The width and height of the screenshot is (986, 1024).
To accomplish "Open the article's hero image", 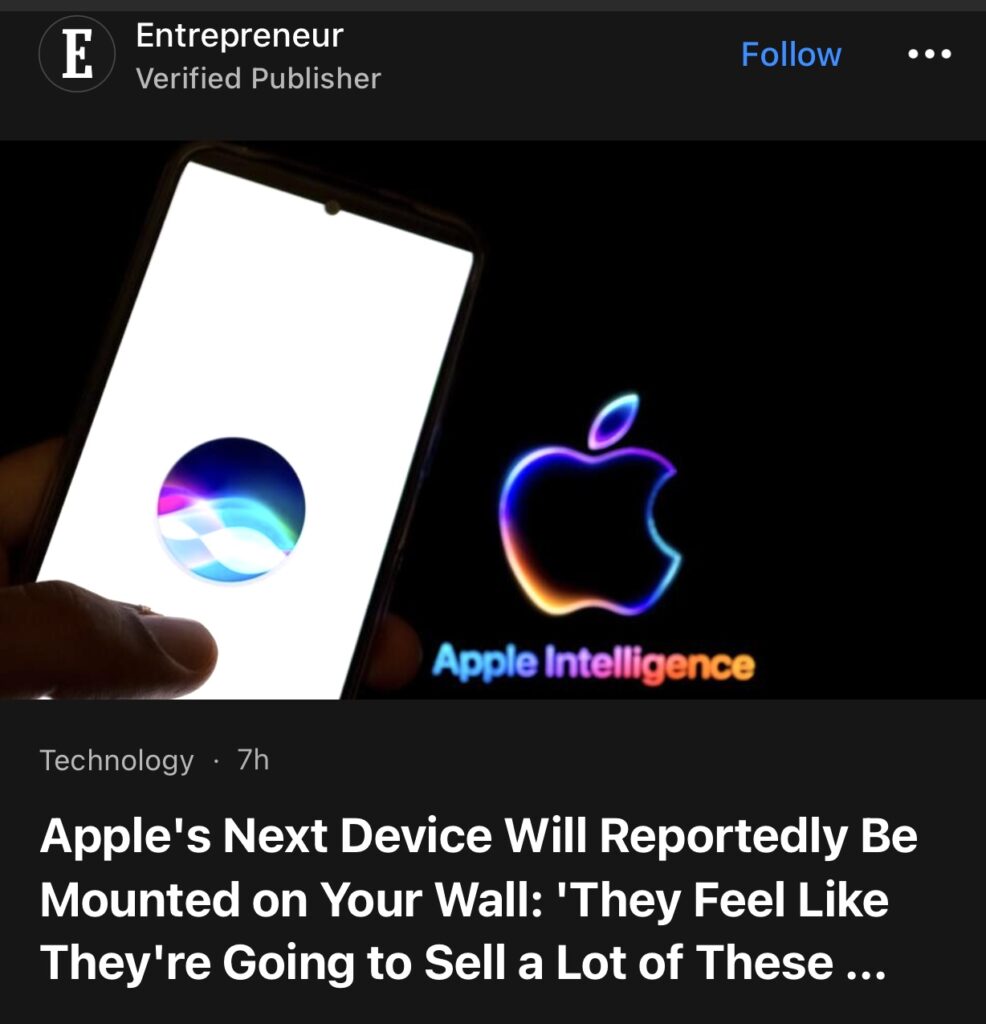I will [493, 420].
